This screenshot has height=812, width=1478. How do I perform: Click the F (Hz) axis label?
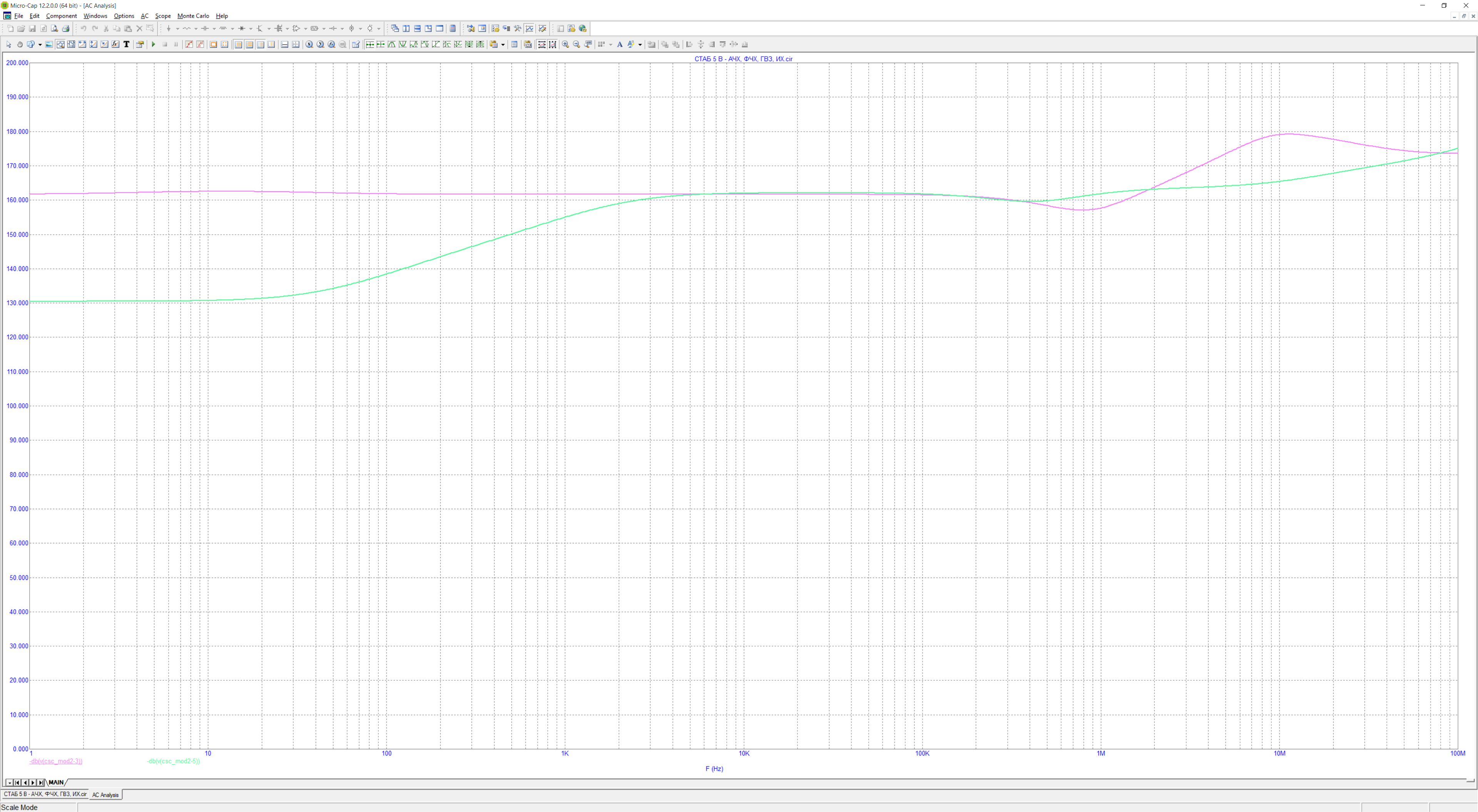click(x=714, y=769)
